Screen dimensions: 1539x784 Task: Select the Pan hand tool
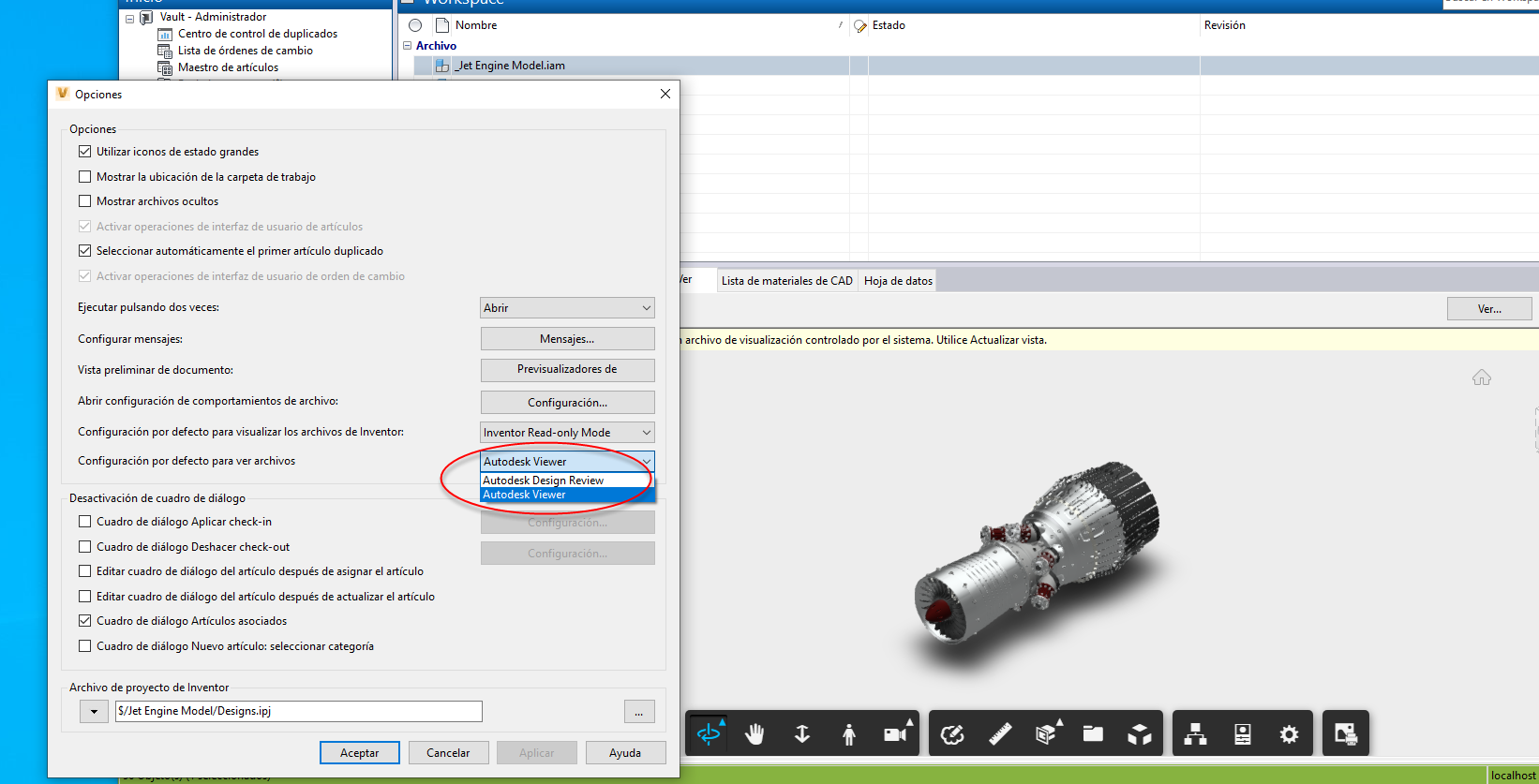click(x=755, y=734)
